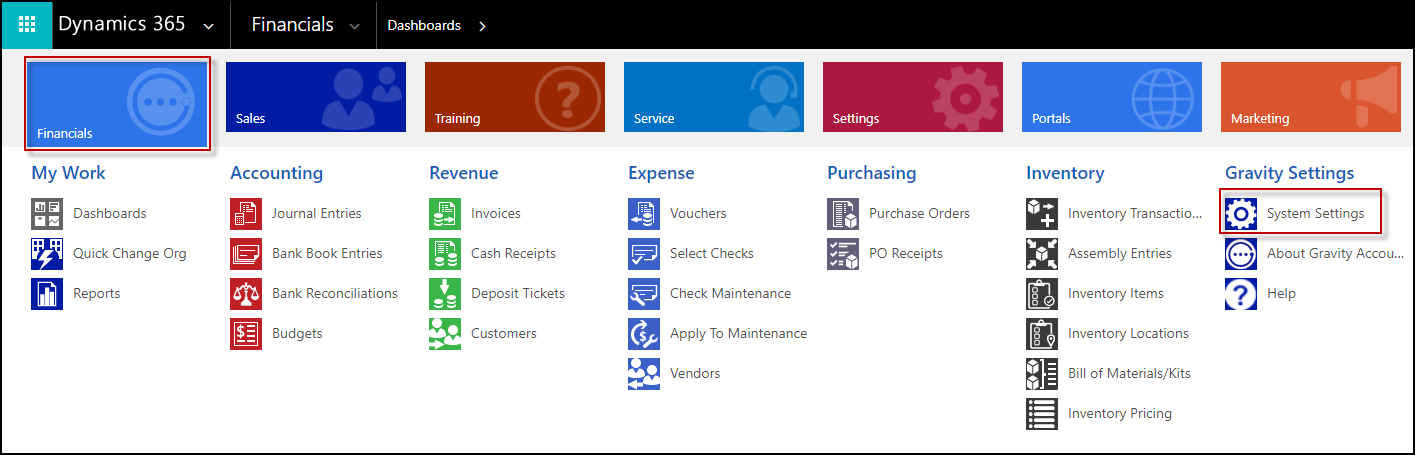Expand the Dashboards breadcrumb chevron
1415x455 pixels.
(x=482, y=26)
